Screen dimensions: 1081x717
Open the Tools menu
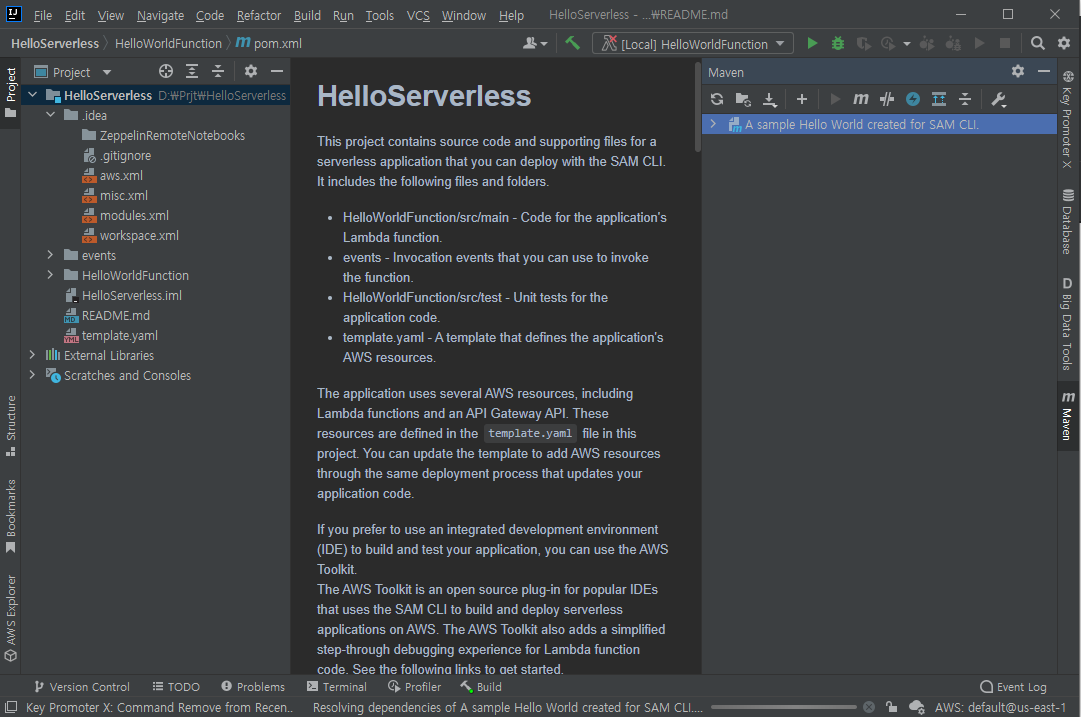point(379,15)
